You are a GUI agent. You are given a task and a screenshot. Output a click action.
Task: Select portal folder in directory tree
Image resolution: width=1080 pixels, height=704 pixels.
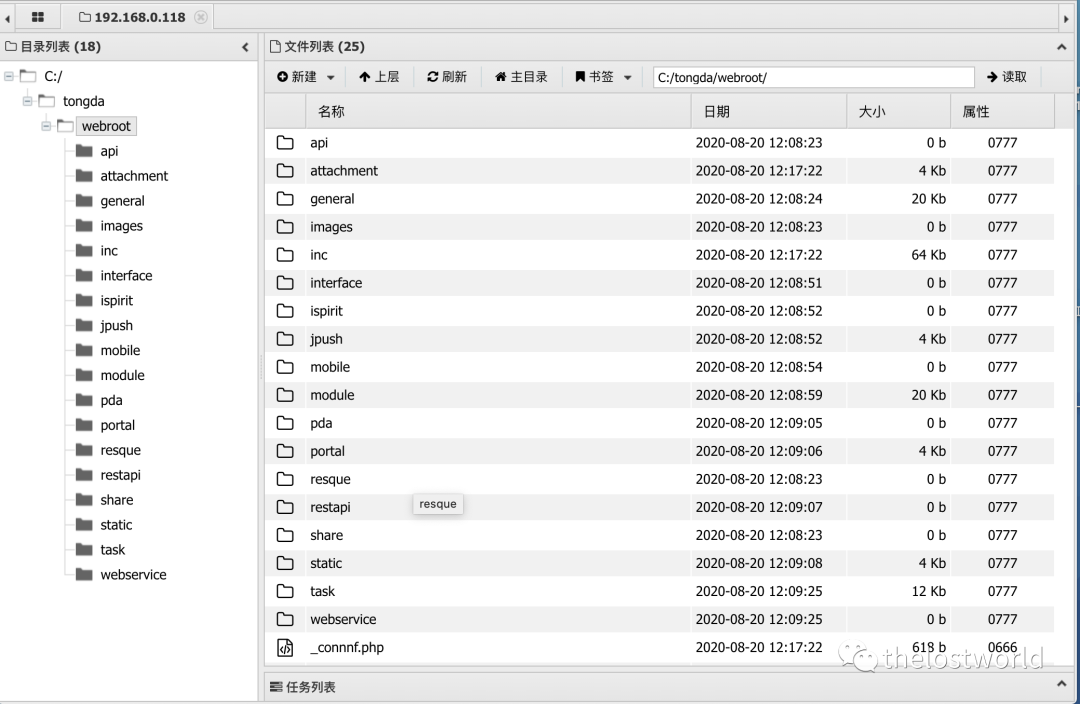[118, 425]
